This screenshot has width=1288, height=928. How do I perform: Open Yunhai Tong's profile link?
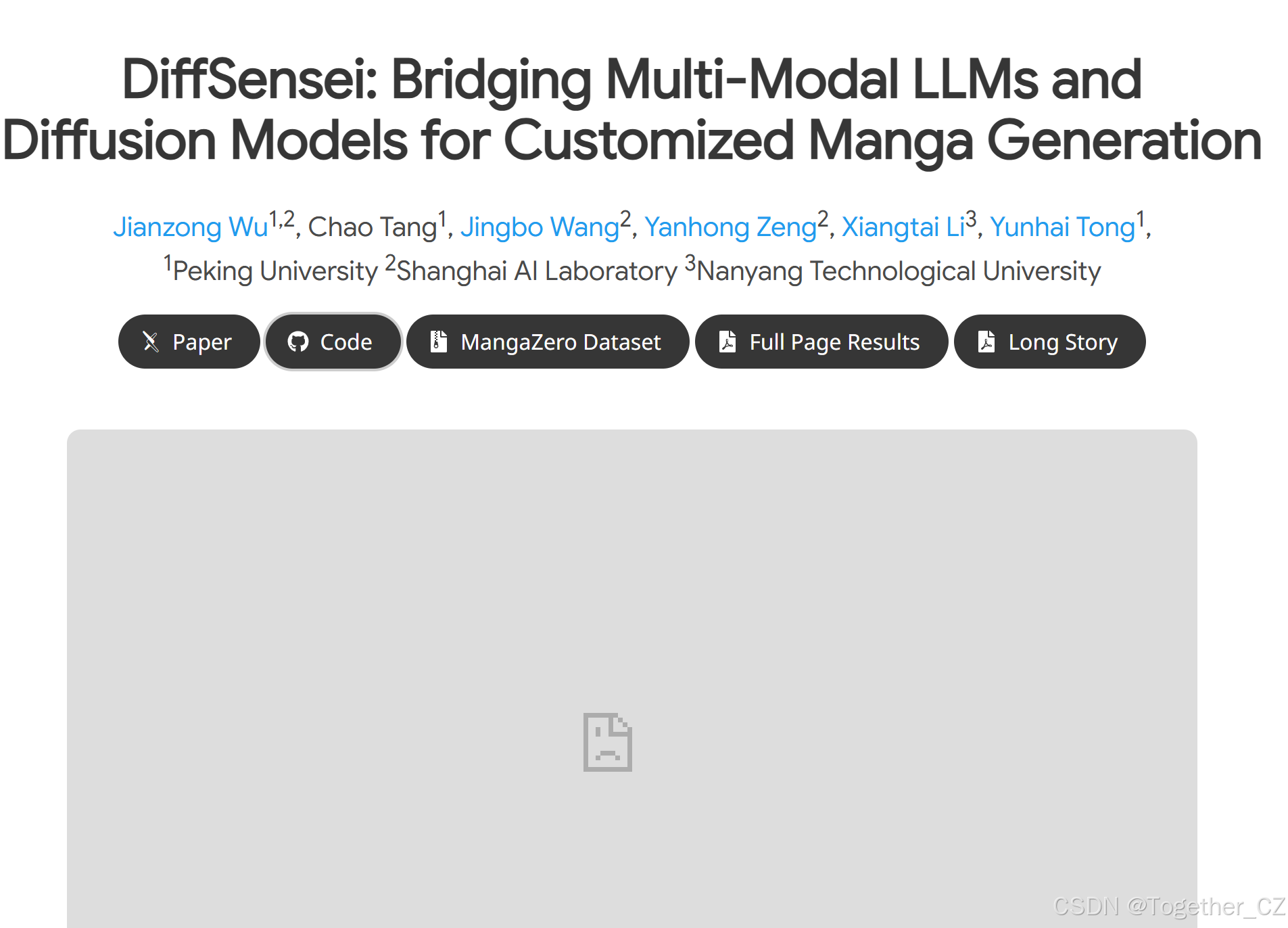click(x=1061, y=227)
